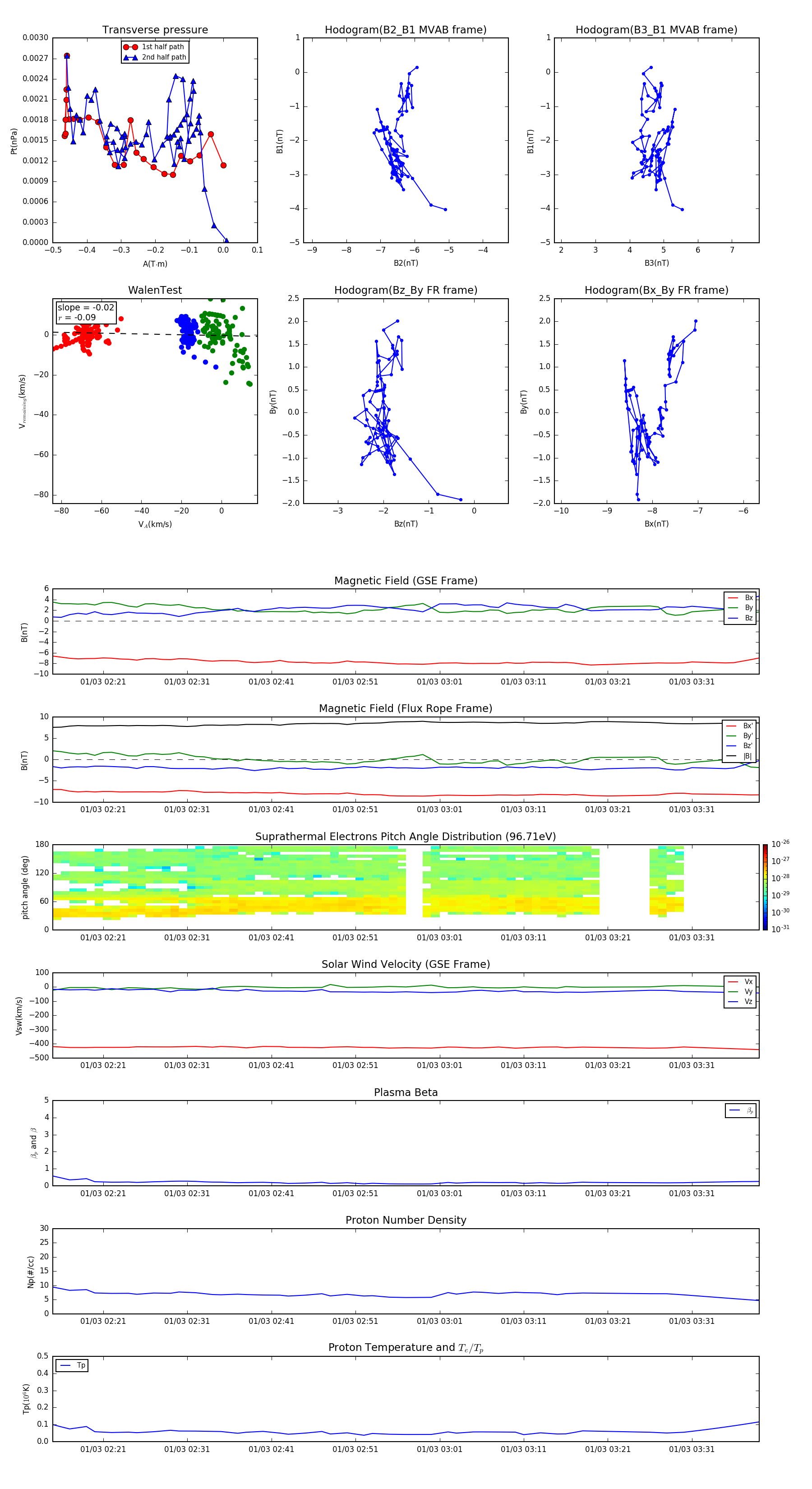Click the 'Bz(nT)' x-axis label

pos(406,524)
